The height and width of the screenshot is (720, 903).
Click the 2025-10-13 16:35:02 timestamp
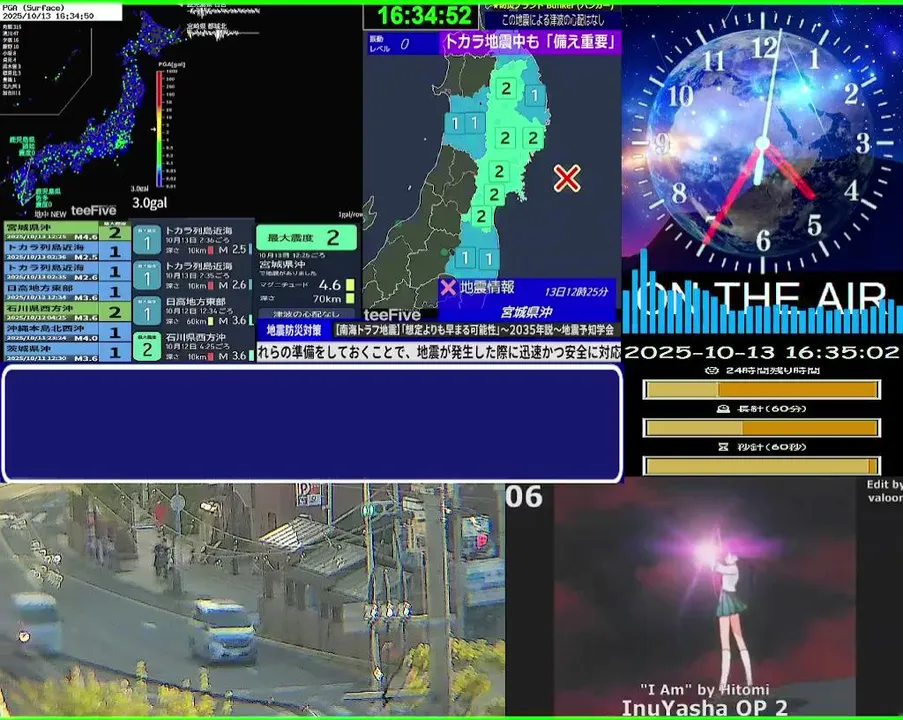[x=761, y=352]
